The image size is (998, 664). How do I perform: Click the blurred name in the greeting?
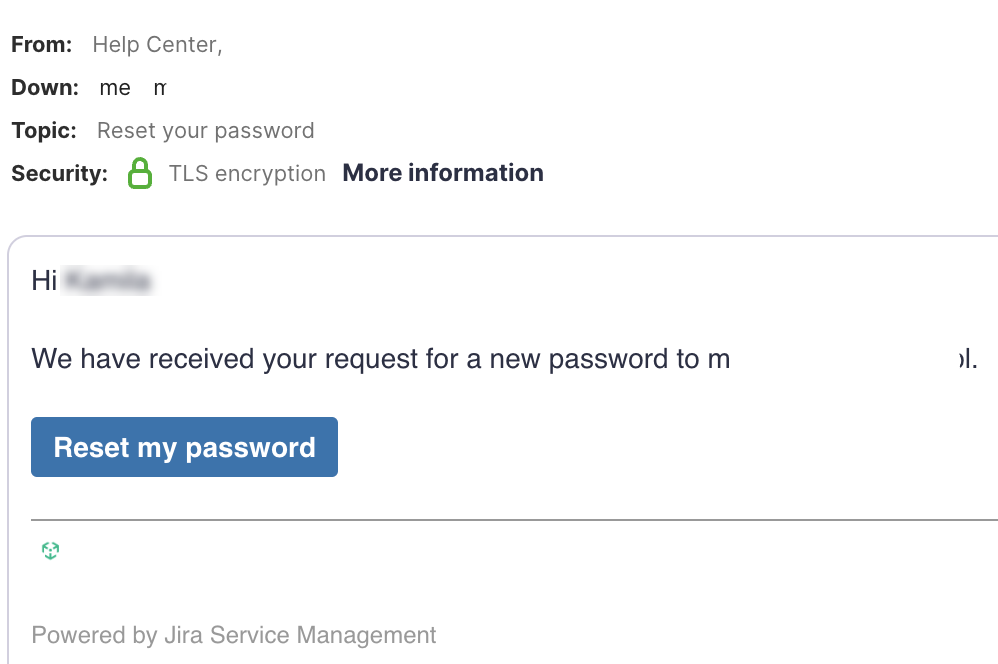point(107,281)
